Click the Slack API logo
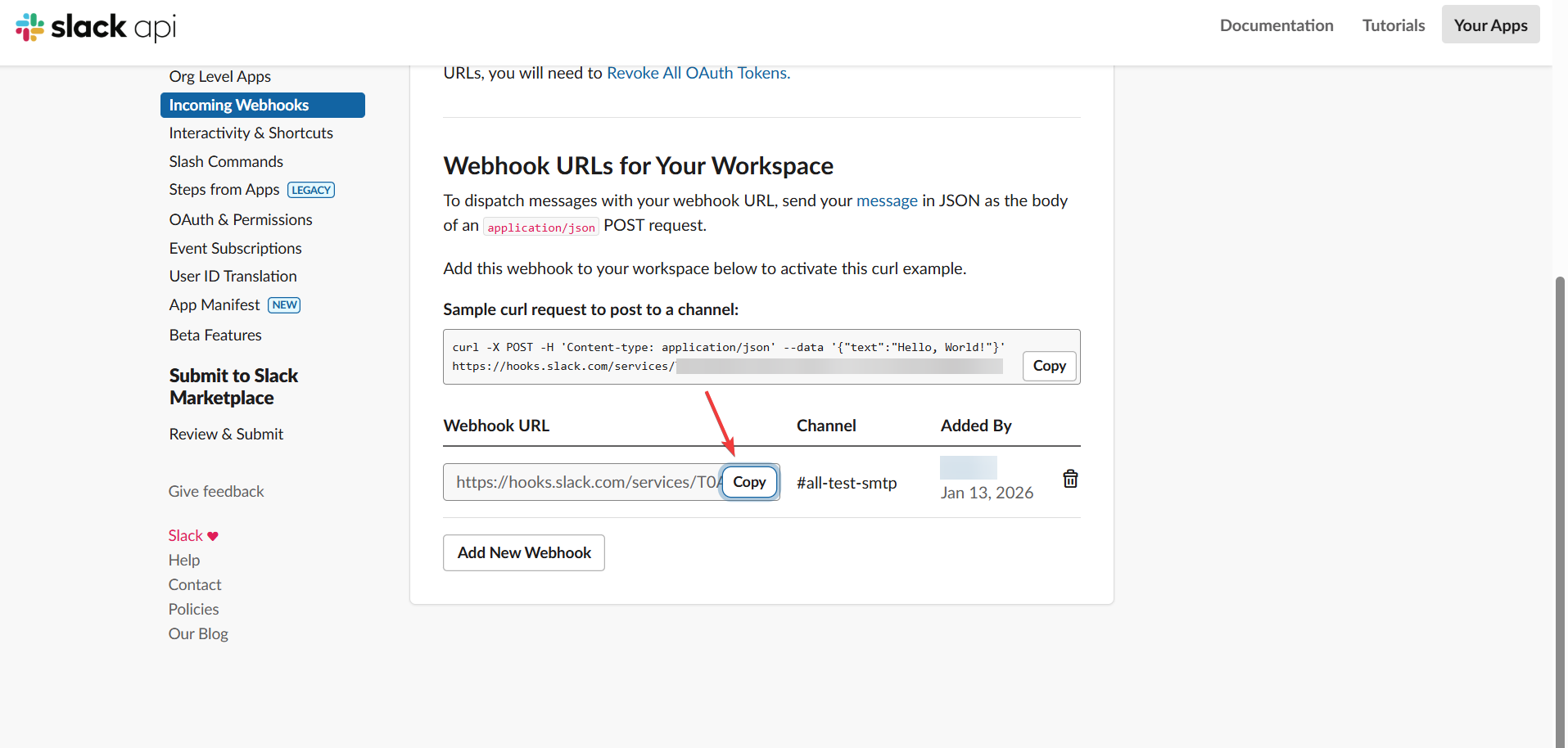Screen dimensions: 1568x748 click(x=94, y=27)
